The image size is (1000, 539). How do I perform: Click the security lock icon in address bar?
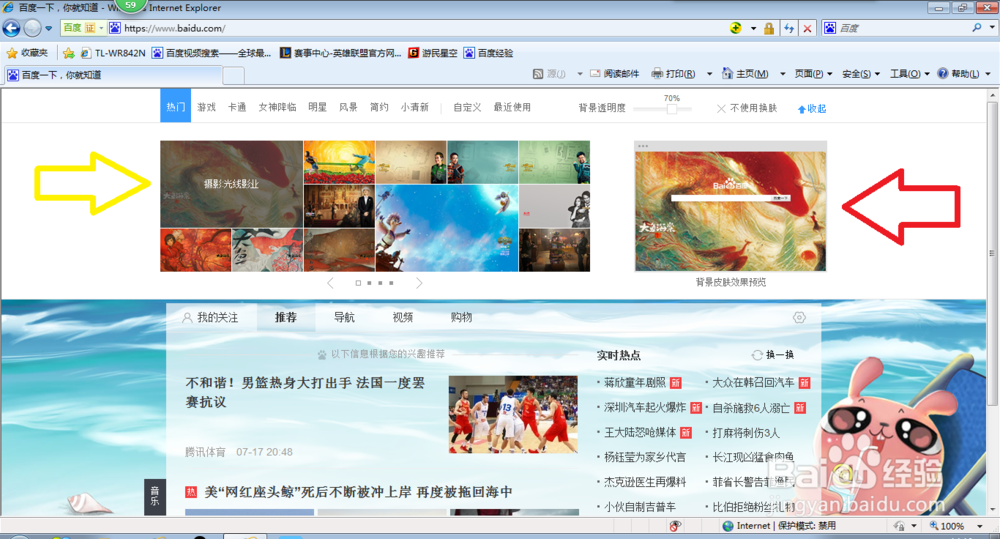(769, 28)
